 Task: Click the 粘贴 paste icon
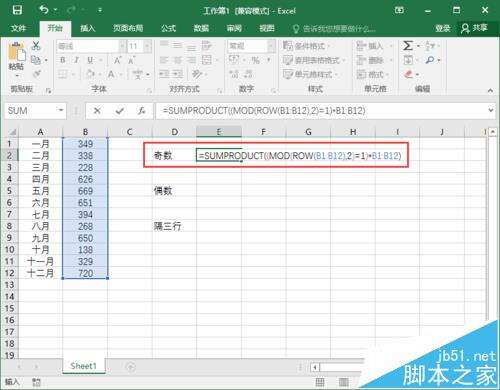click(x=16, y=52)
